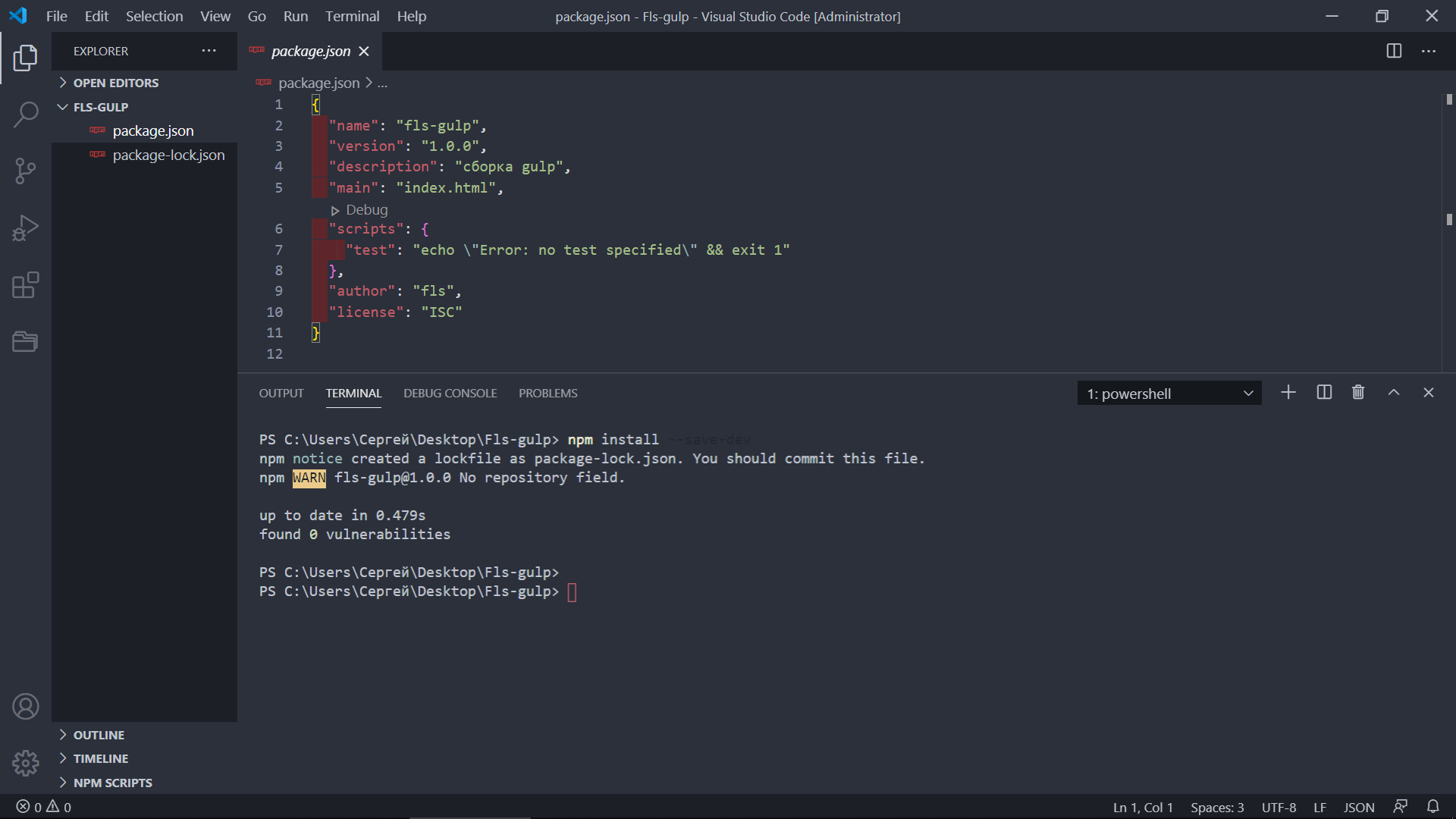Open package.json in the explorer tree
The height and width of the screenshot is (819, 1456).
pos(145,130)
